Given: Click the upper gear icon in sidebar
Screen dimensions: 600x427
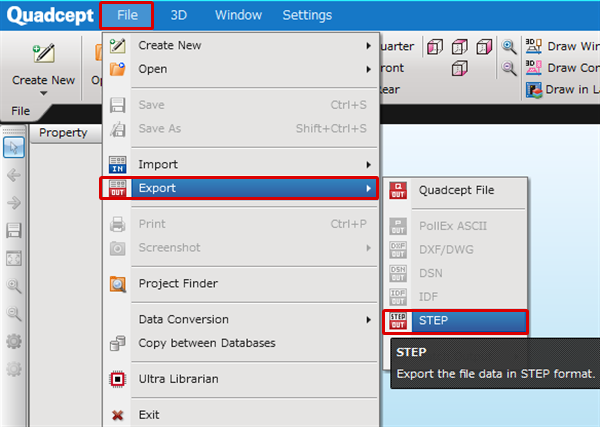Looking at the screenshot, I should click(x=14, y=341).
